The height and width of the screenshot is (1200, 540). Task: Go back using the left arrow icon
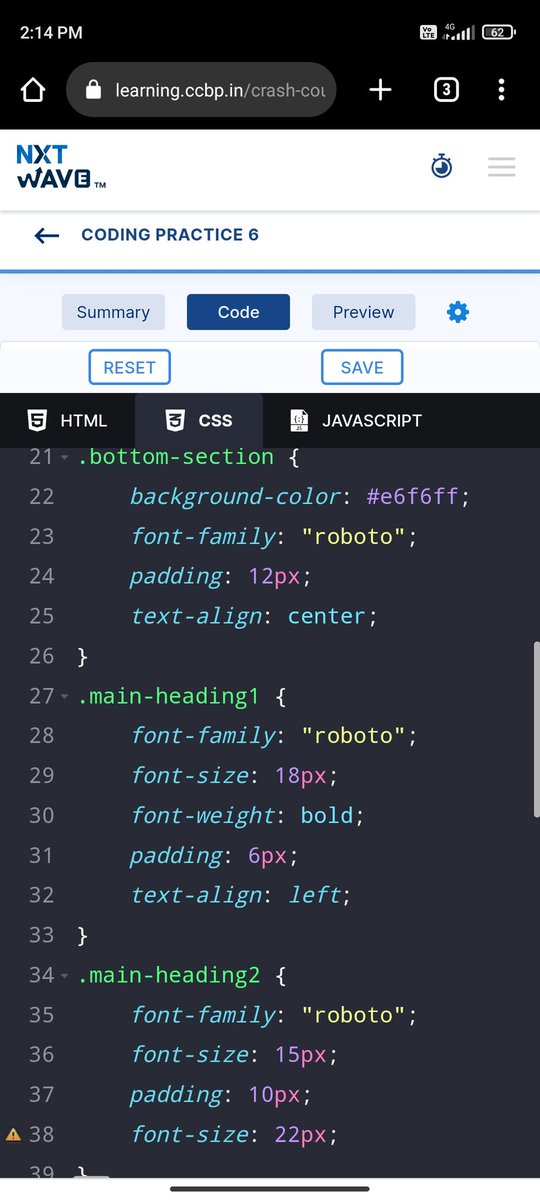pyautogui.click(x=47, y=235)
